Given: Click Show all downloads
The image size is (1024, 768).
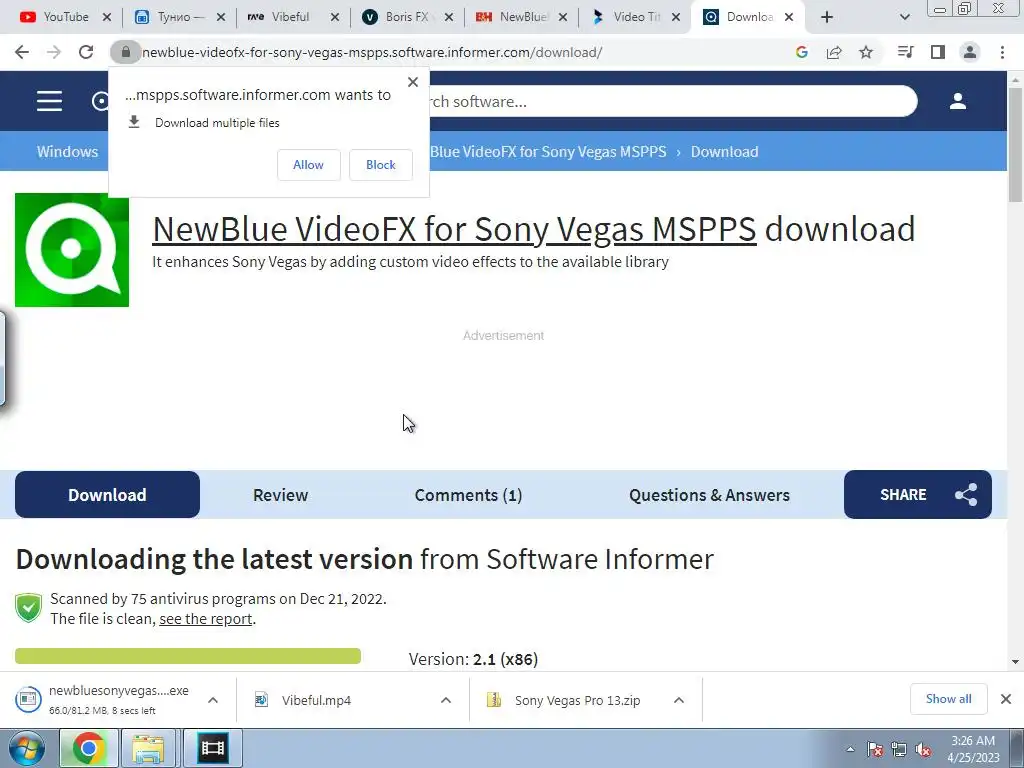Looking at the screenshot, I should [x=948, y=699].
